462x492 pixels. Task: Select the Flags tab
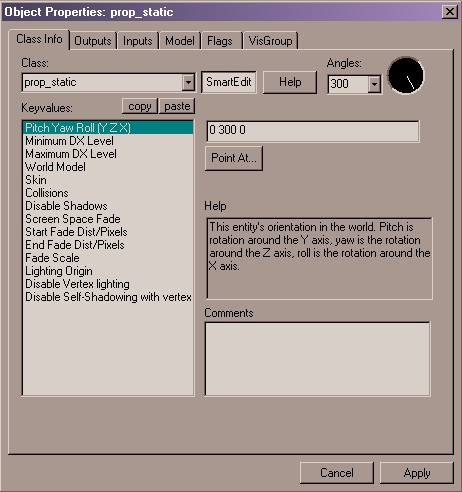click(x=220, y=41)
